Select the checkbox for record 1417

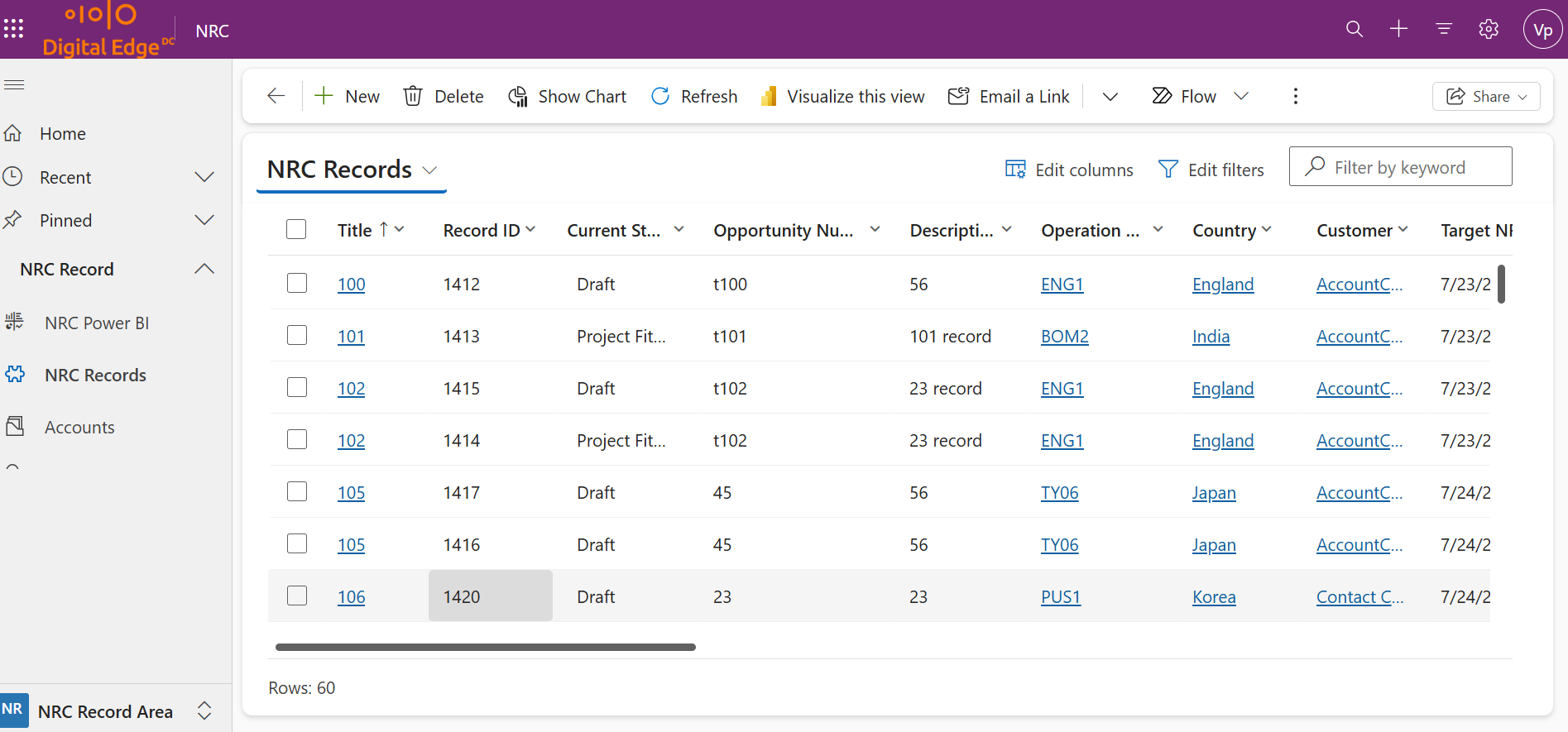coord(297,491)
